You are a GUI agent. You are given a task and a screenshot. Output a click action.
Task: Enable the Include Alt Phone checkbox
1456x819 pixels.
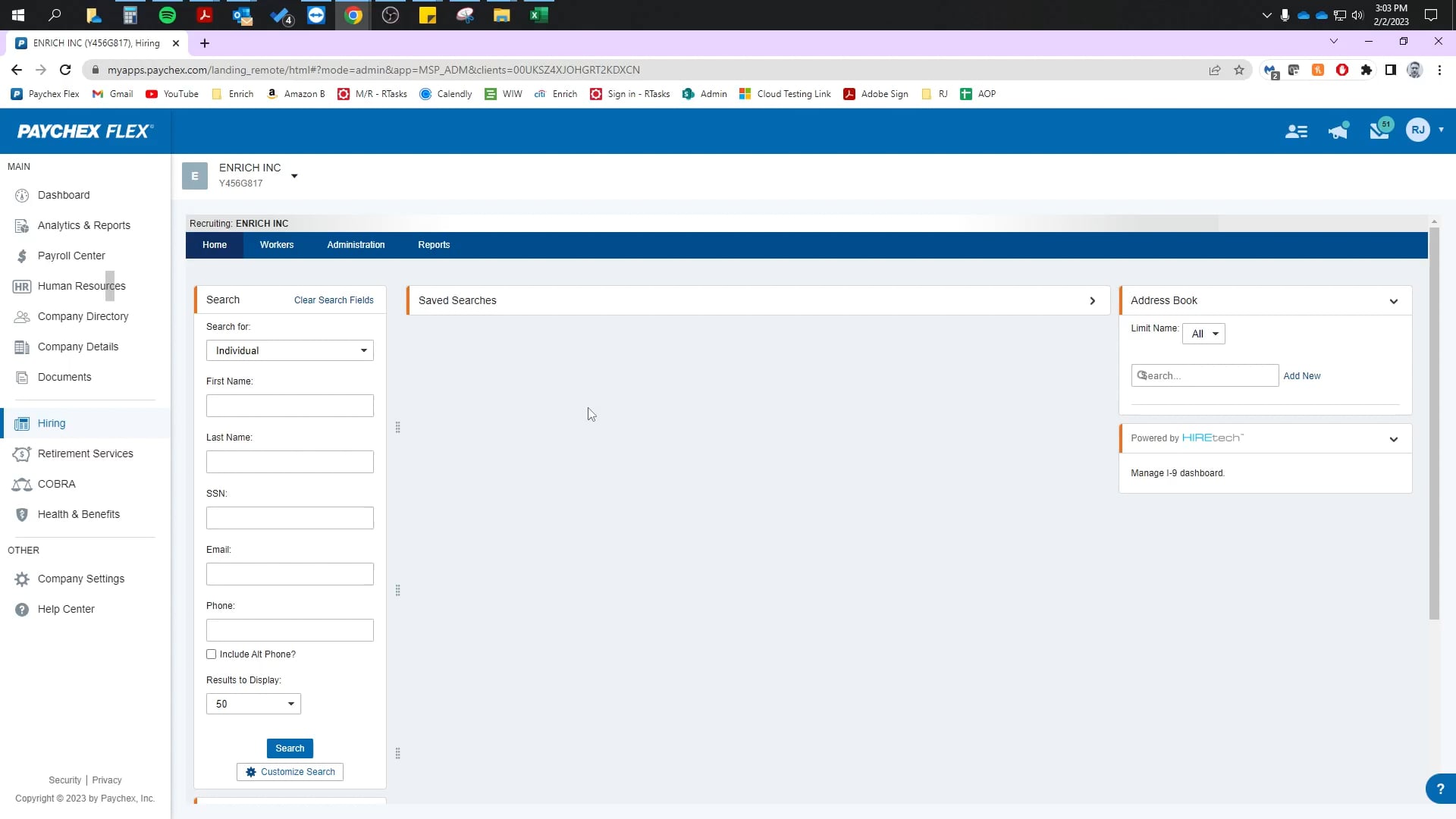pyautogui.click(x=212, y=654)
